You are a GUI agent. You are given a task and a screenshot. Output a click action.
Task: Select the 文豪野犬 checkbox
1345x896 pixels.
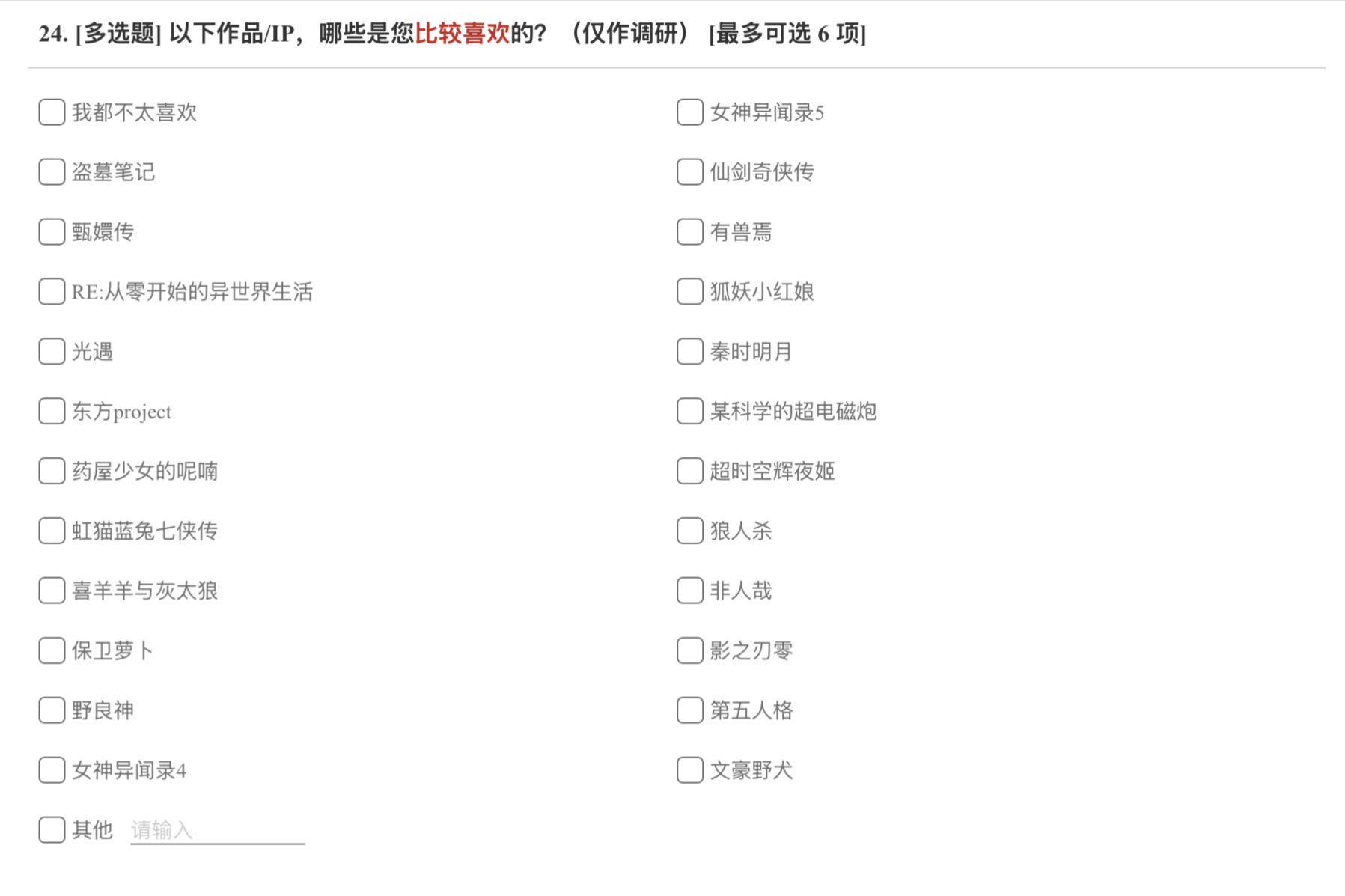click(x=690, y=770)
